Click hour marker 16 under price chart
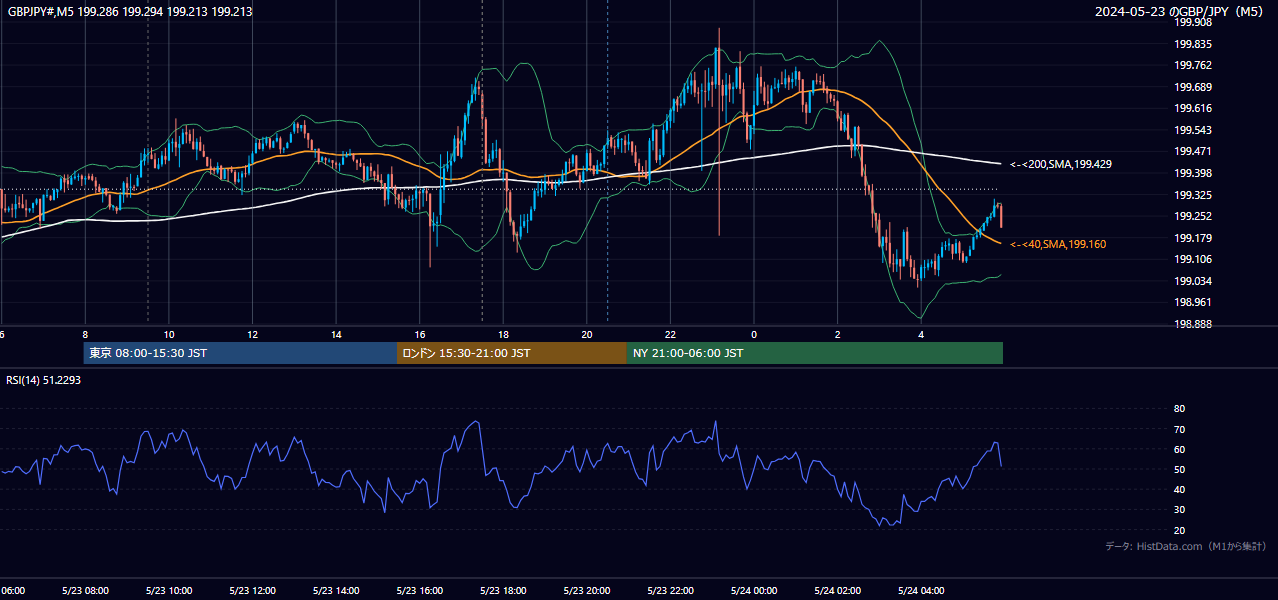Image resolution: width=1278 pixels, height=600 pixels. (x=420, y=335)
